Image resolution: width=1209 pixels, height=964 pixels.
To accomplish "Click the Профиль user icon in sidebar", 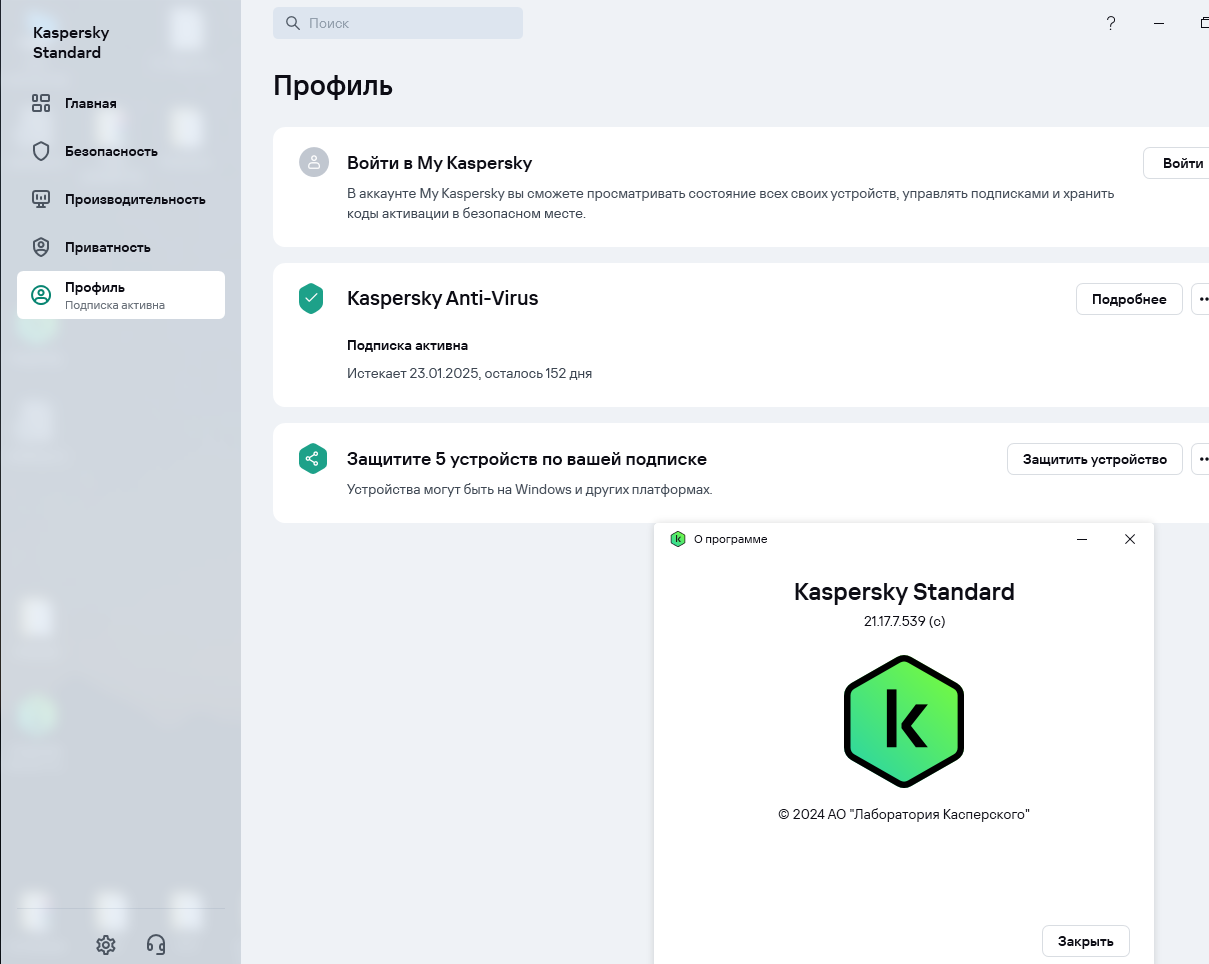I will 41,295.
